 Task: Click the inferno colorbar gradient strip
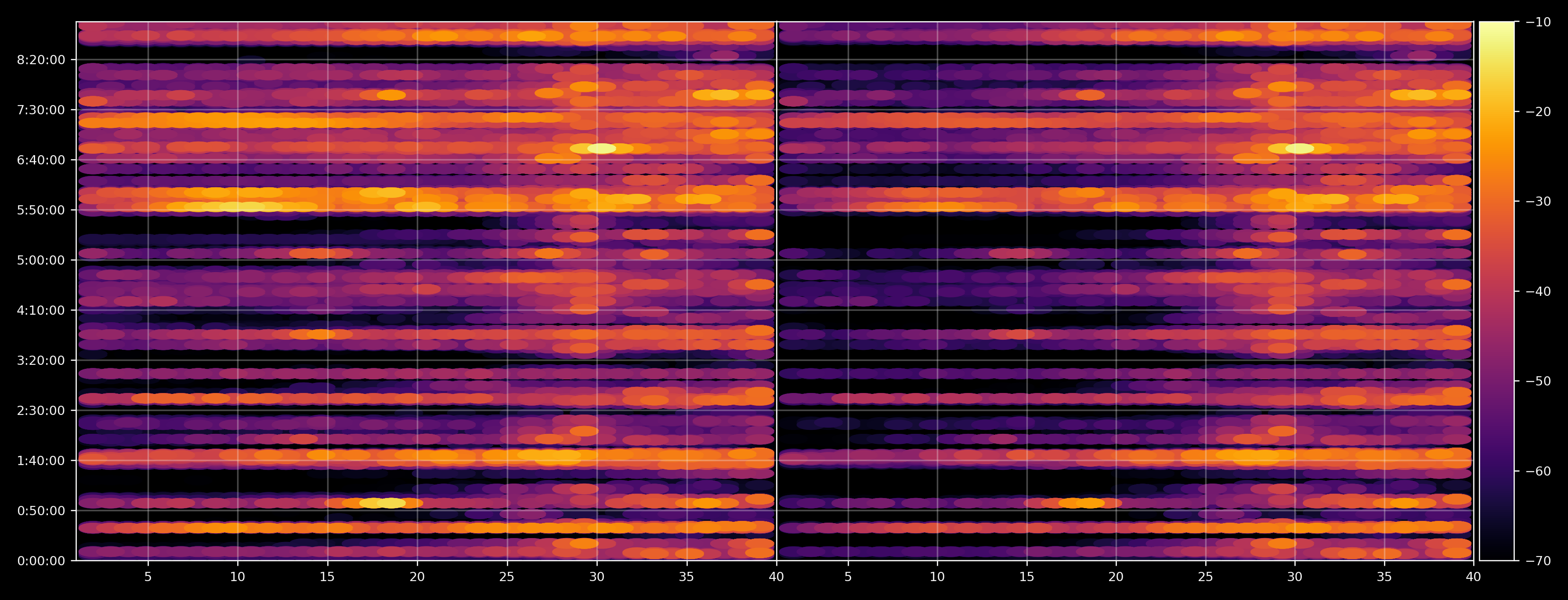pyautogui.click(x=1497, y=291)
